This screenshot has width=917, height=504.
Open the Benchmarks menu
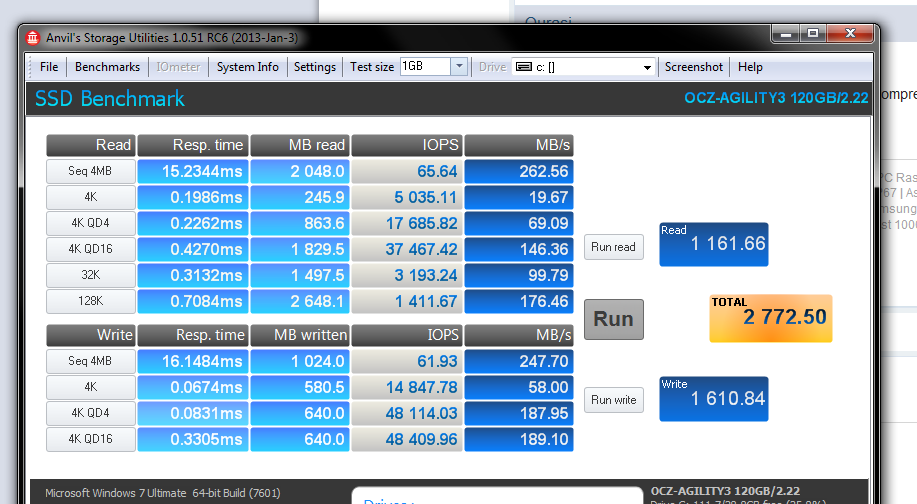coord(108,67)
